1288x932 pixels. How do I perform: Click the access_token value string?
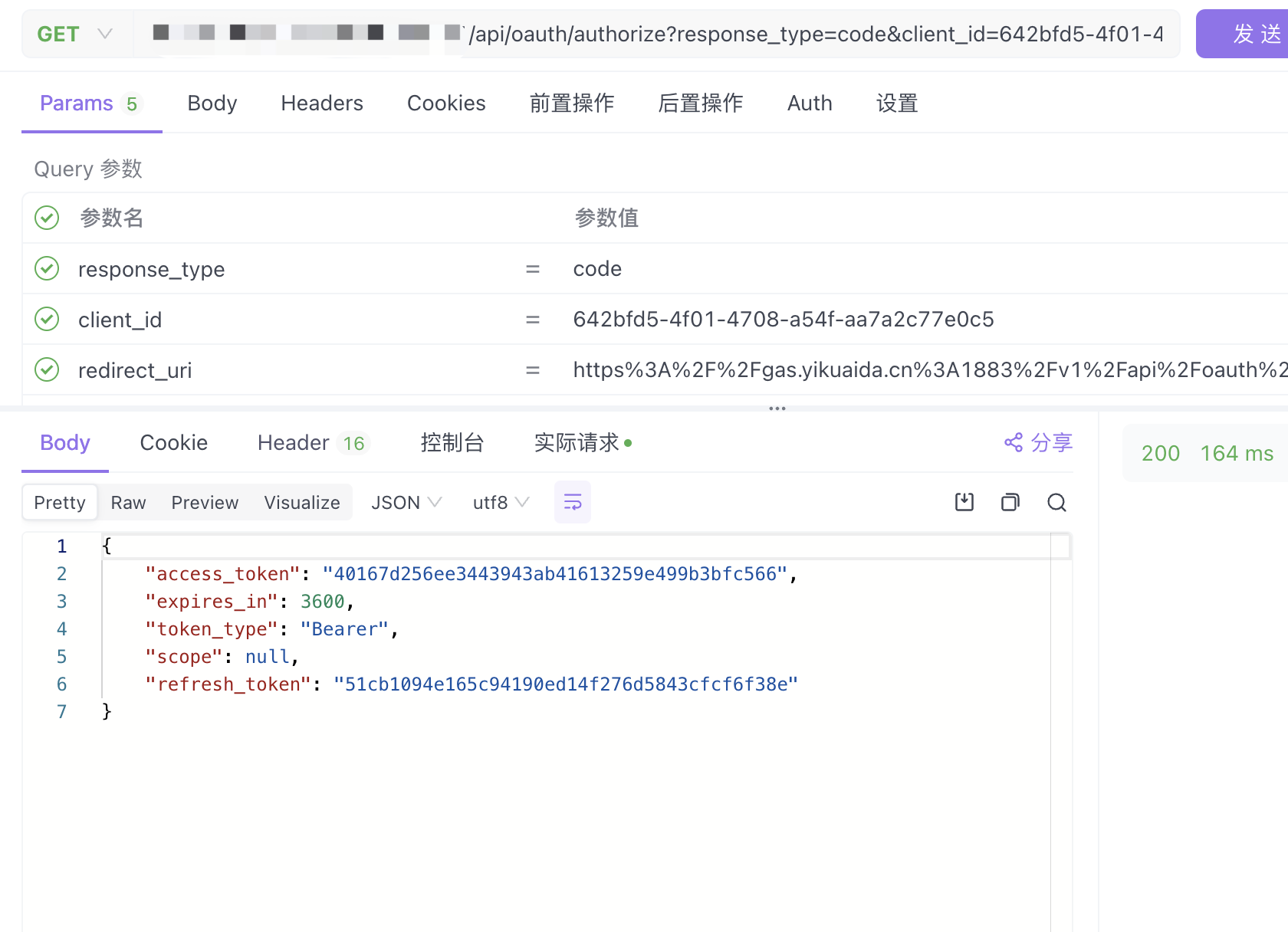tap(555, 574)
